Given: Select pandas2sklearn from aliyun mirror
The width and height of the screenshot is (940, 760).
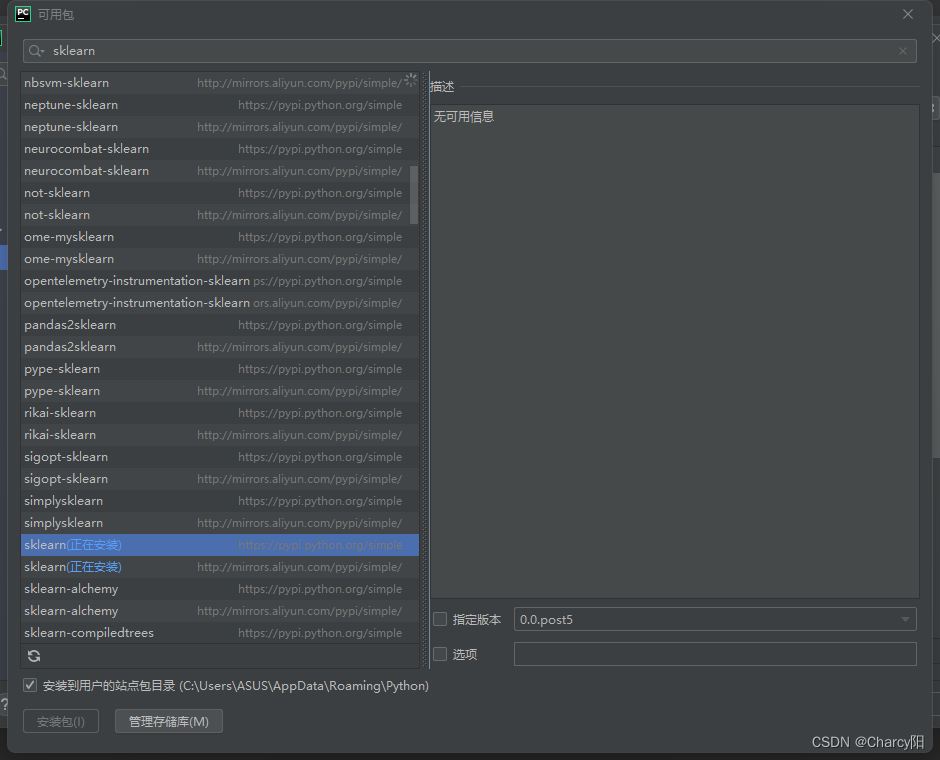Looking at the screenshot, I should pyautogui.click(x=219, y=346).
